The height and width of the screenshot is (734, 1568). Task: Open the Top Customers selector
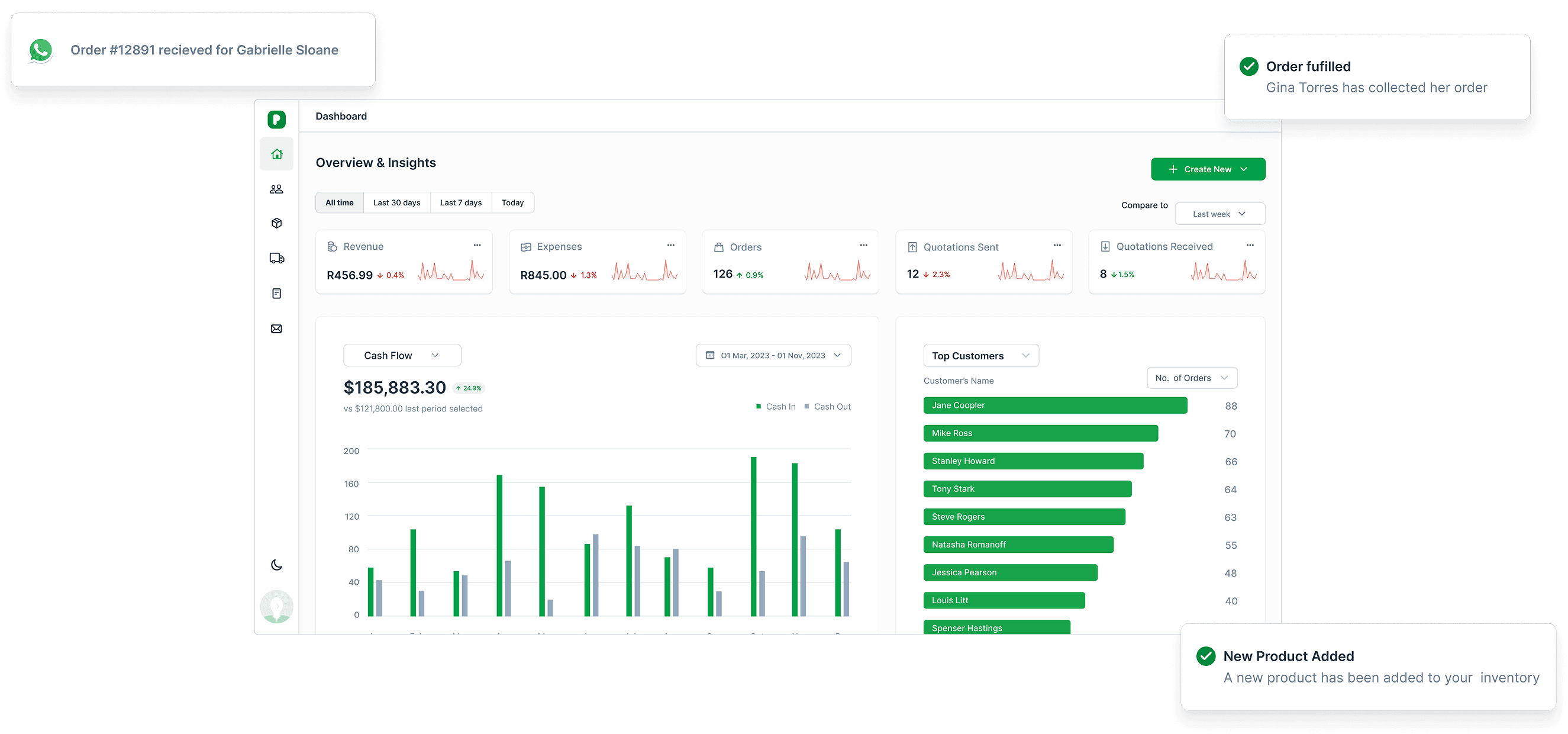coord(980,356)
